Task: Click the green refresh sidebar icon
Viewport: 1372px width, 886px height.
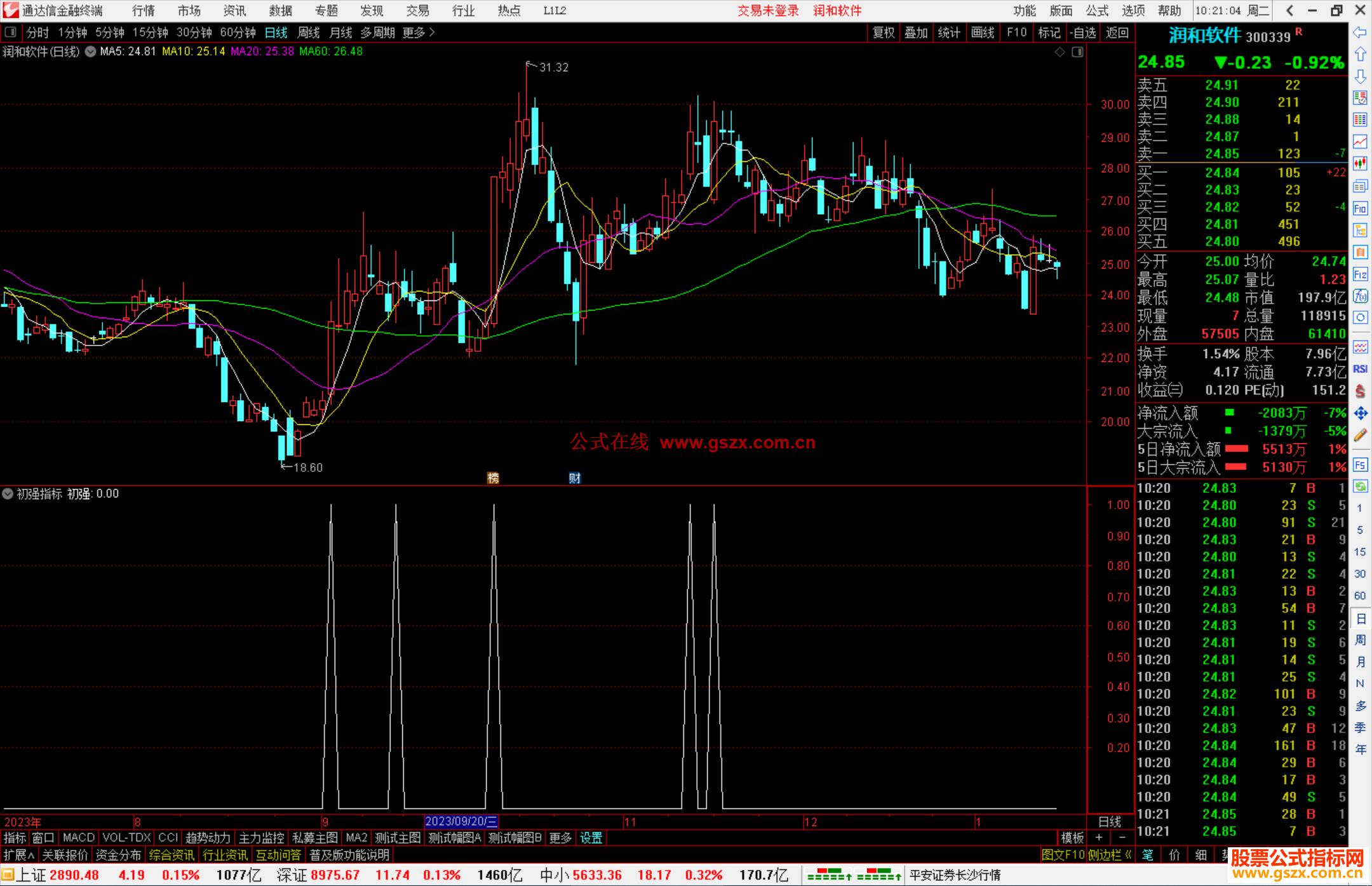Action: 1360,487
